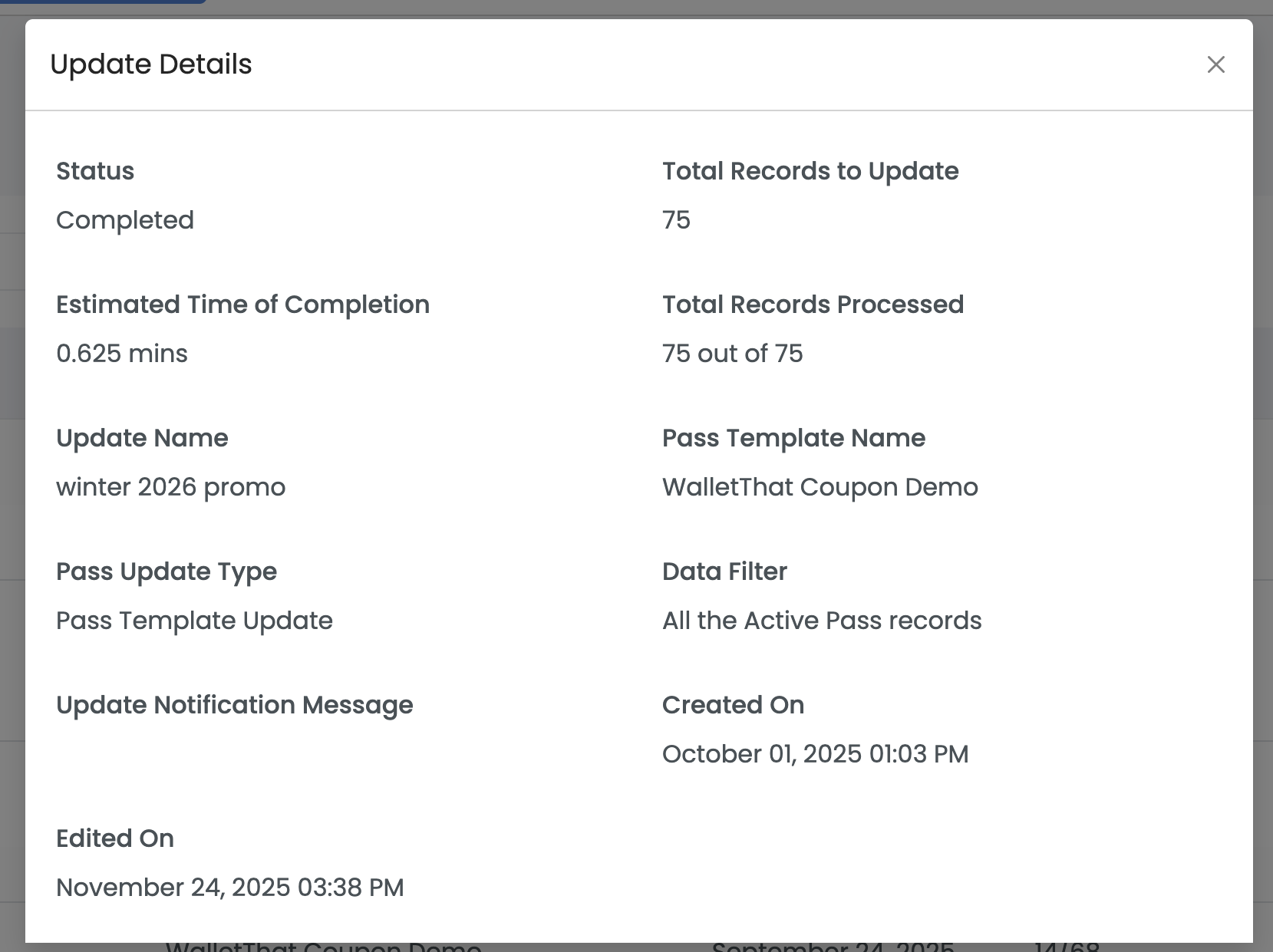Click the Estimated Time of Completion label
Image resolution: width=1273 pixels, height=952 pixels.
coord(242,305)
